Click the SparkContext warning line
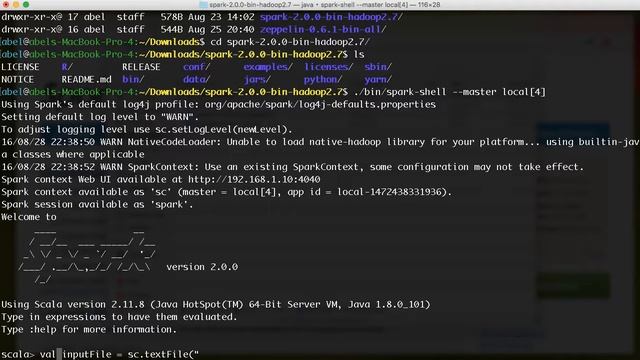The height and width of the screenshot is (360, 640). (292, 167)
